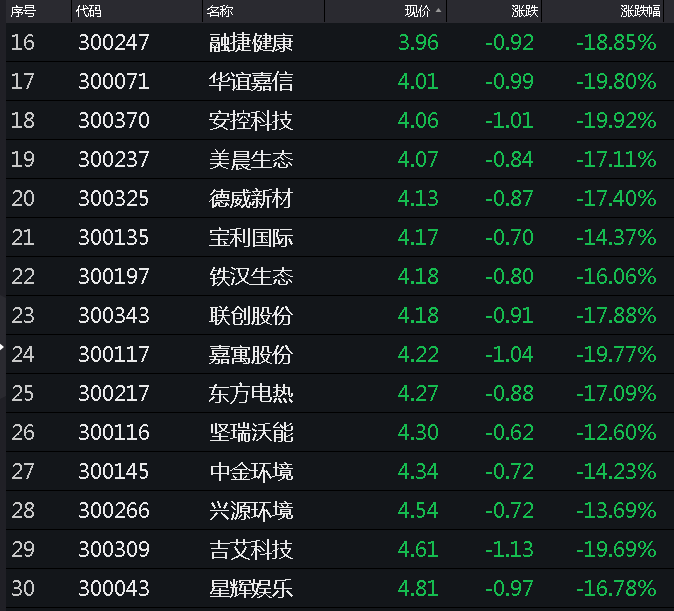Click change percent -14.37%

coord(616,237)
